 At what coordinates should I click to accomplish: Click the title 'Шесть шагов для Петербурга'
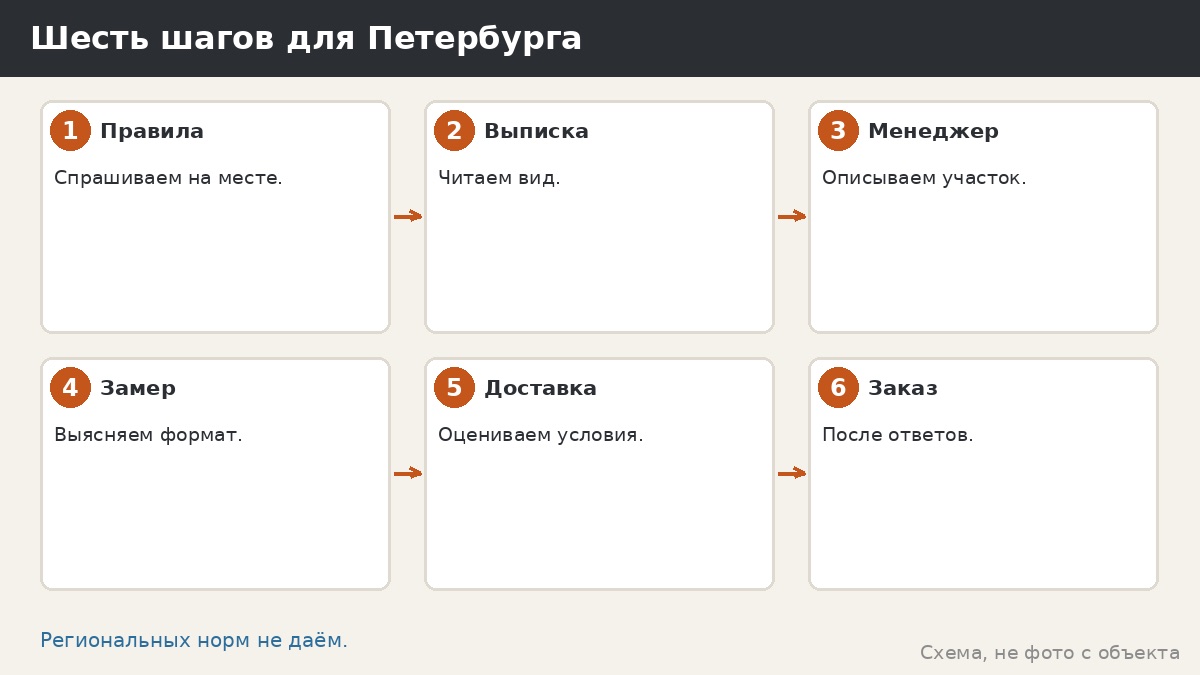pyautogui.click(x=306, y=39)
